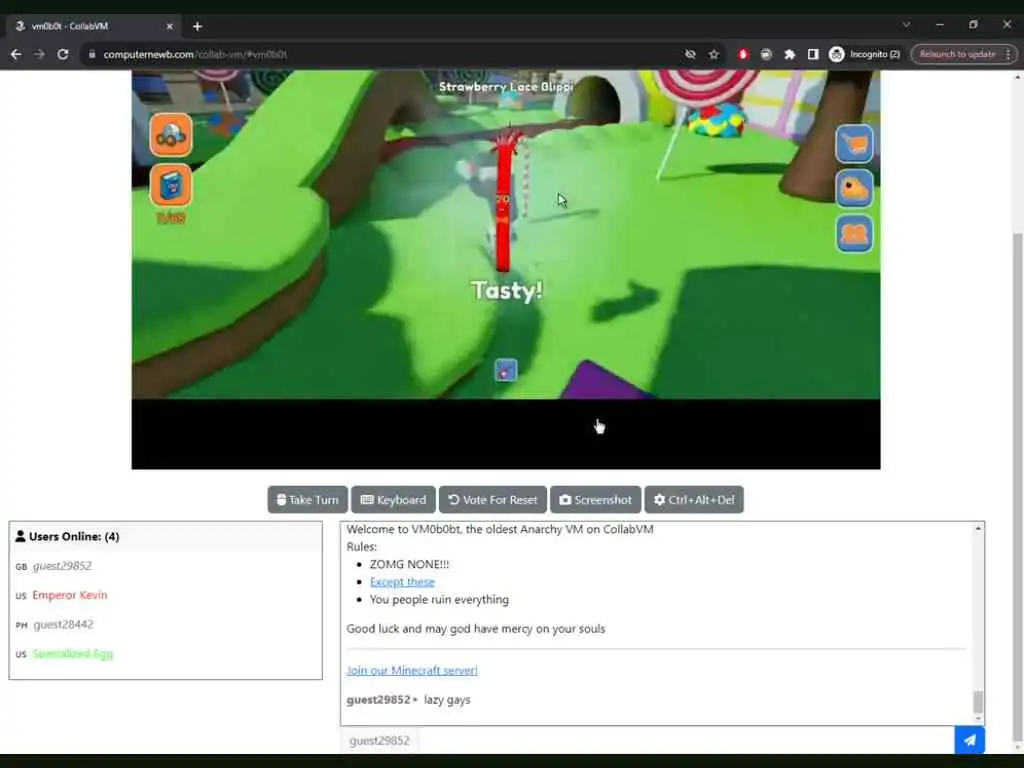Screen dimensions: 1024x768
Task: Take a Screenshot of the VM
Action: pyautogui.click(x=596, y=500)
